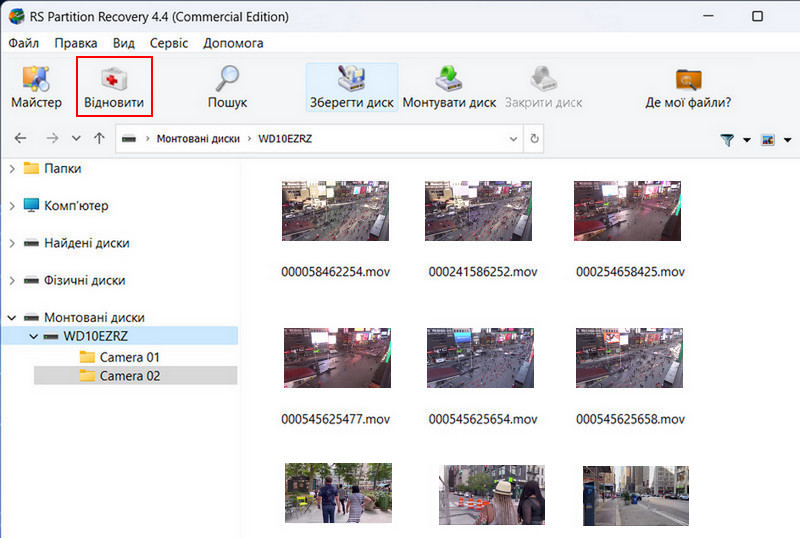The width and height of the screenshot is (800, 538).
Task: Select Найдені диски in the tree
Action: click(87, 243)
